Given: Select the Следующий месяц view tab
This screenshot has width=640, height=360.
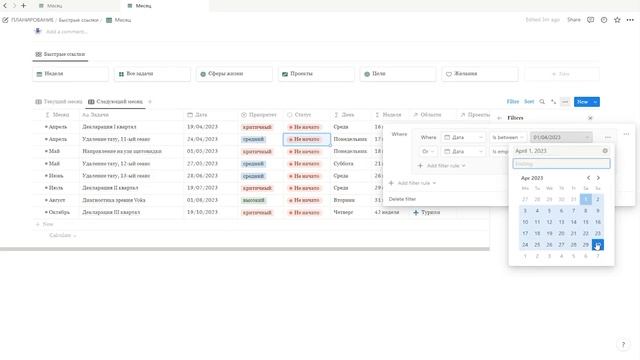Looking at the screenshot, I should 116,102.
